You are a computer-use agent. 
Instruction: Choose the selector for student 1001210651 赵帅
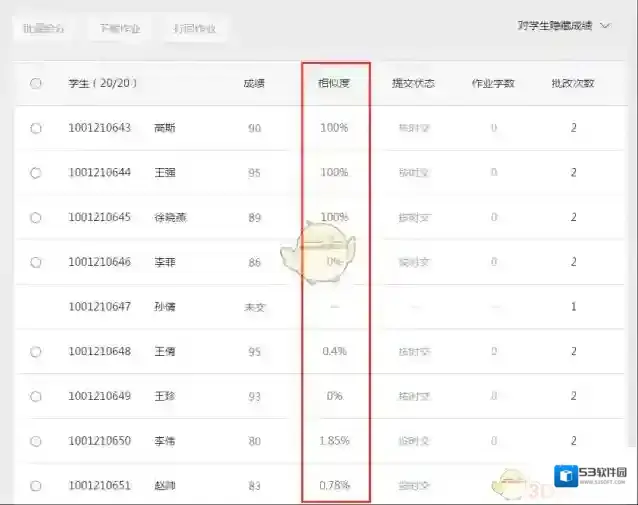pyautogui.click(x=36, y=486)
